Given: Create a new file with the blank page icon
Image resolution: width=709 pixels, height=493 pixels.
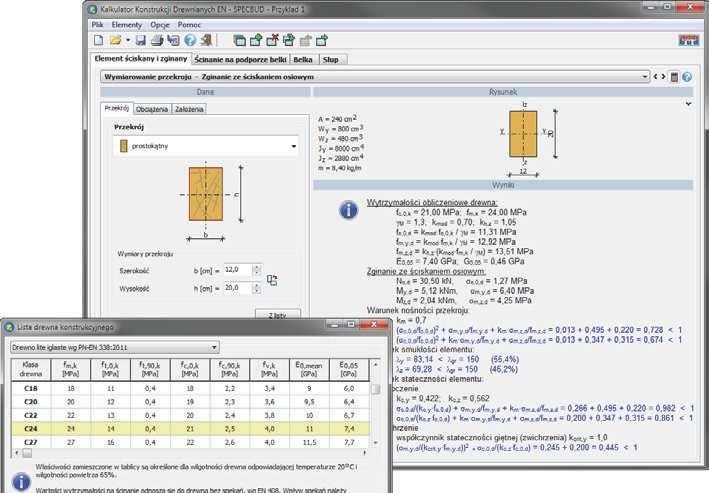Looking at the screenshot, I should [99, 40].
